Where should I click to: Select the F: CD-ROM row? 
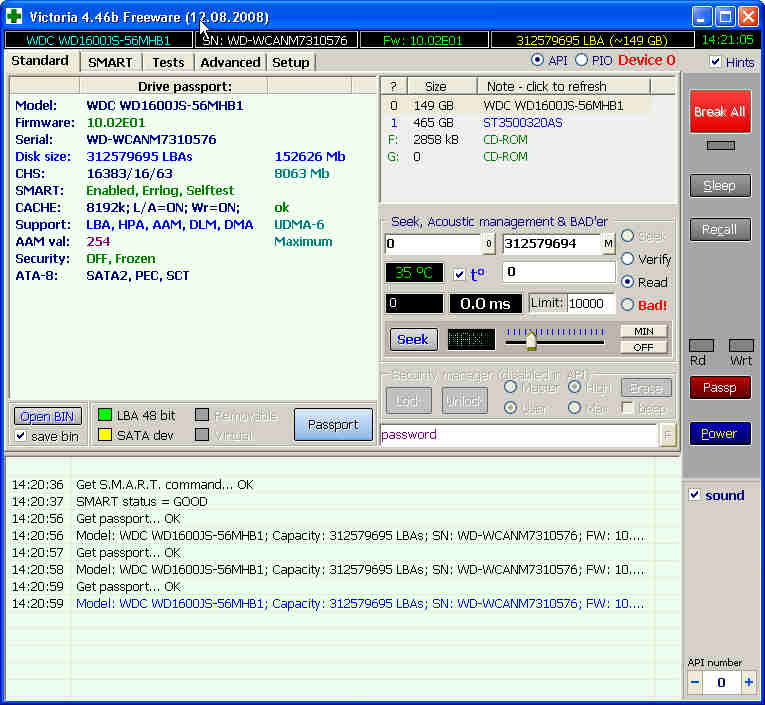(516, 140)
